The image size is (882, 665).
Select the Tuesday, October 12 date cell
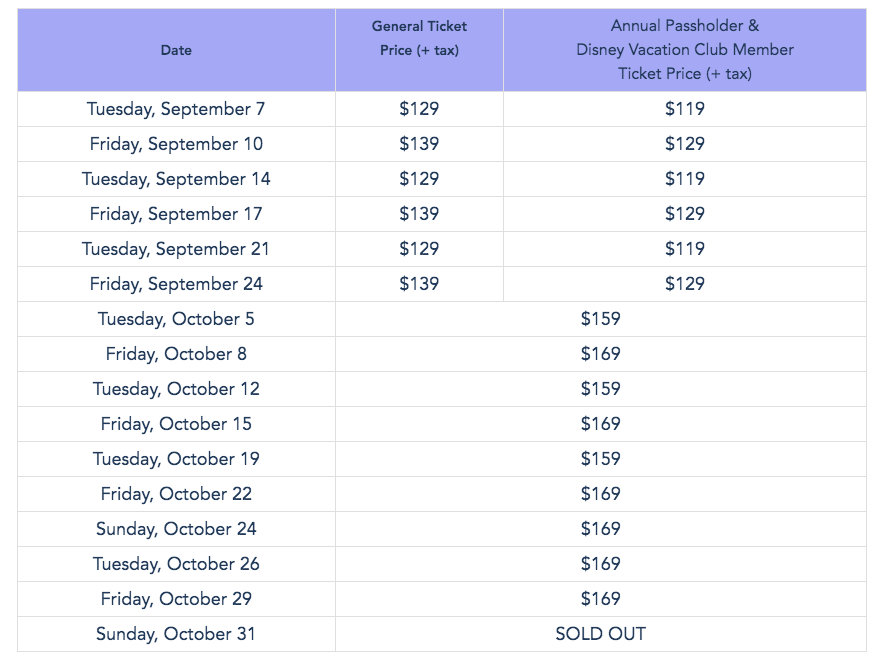coord(176,389)
